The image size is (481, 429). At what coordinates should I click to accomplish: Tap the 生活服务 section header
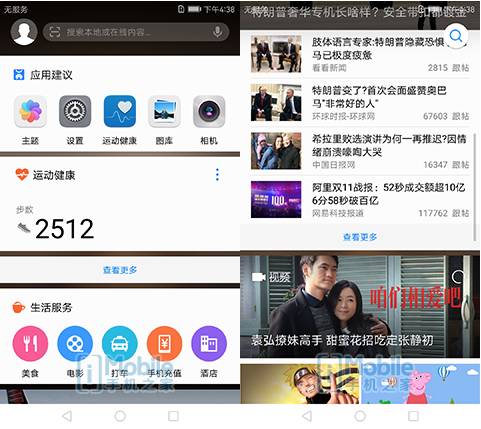42,307
